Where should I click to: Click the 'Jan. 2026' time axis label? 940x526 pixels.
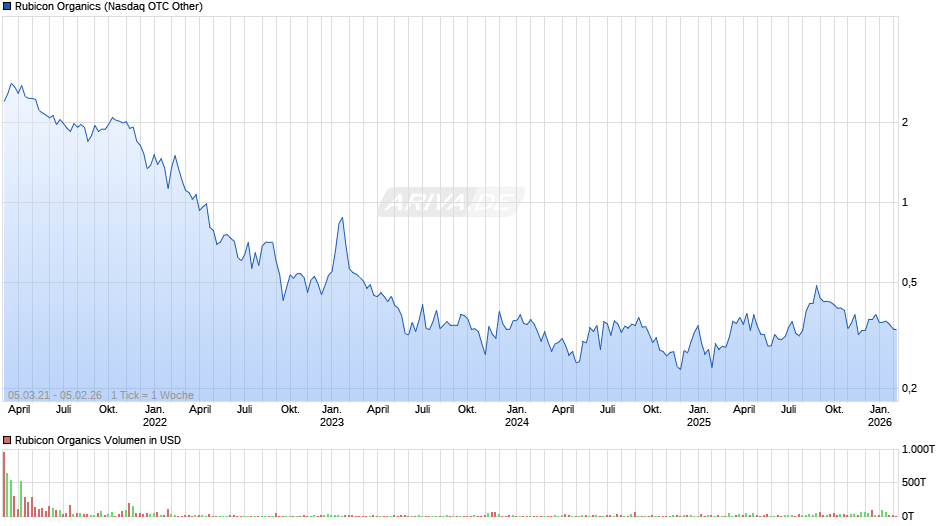point(880,416)
